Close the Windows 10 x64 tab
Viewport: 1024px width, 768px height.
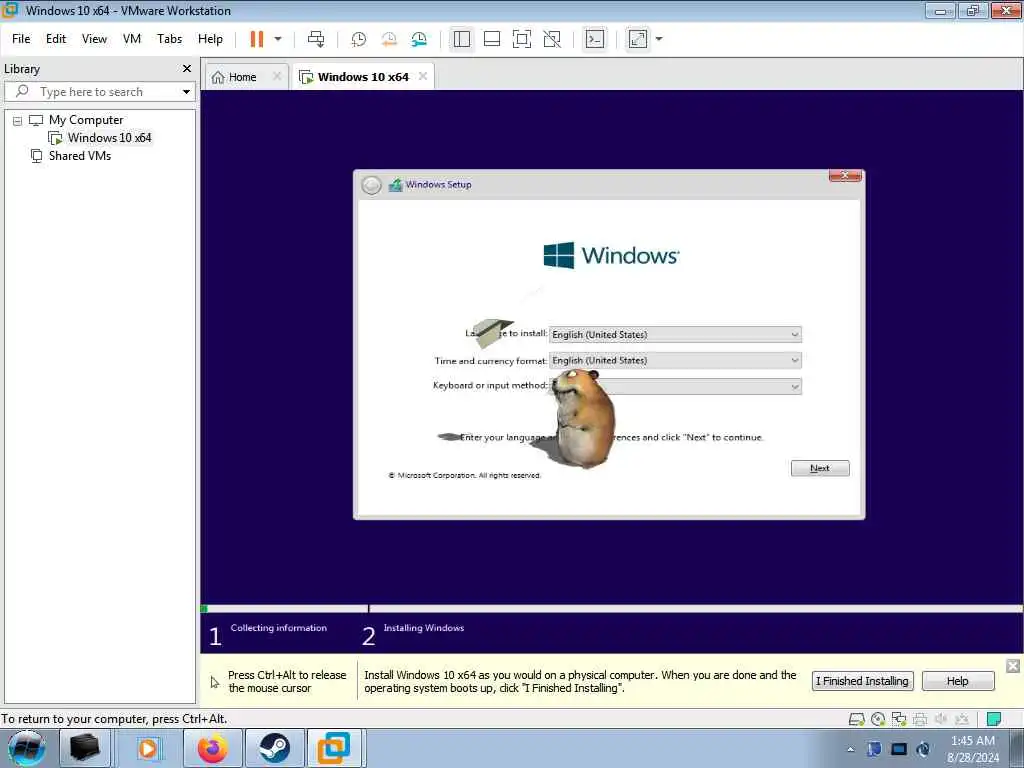[423, 76]
